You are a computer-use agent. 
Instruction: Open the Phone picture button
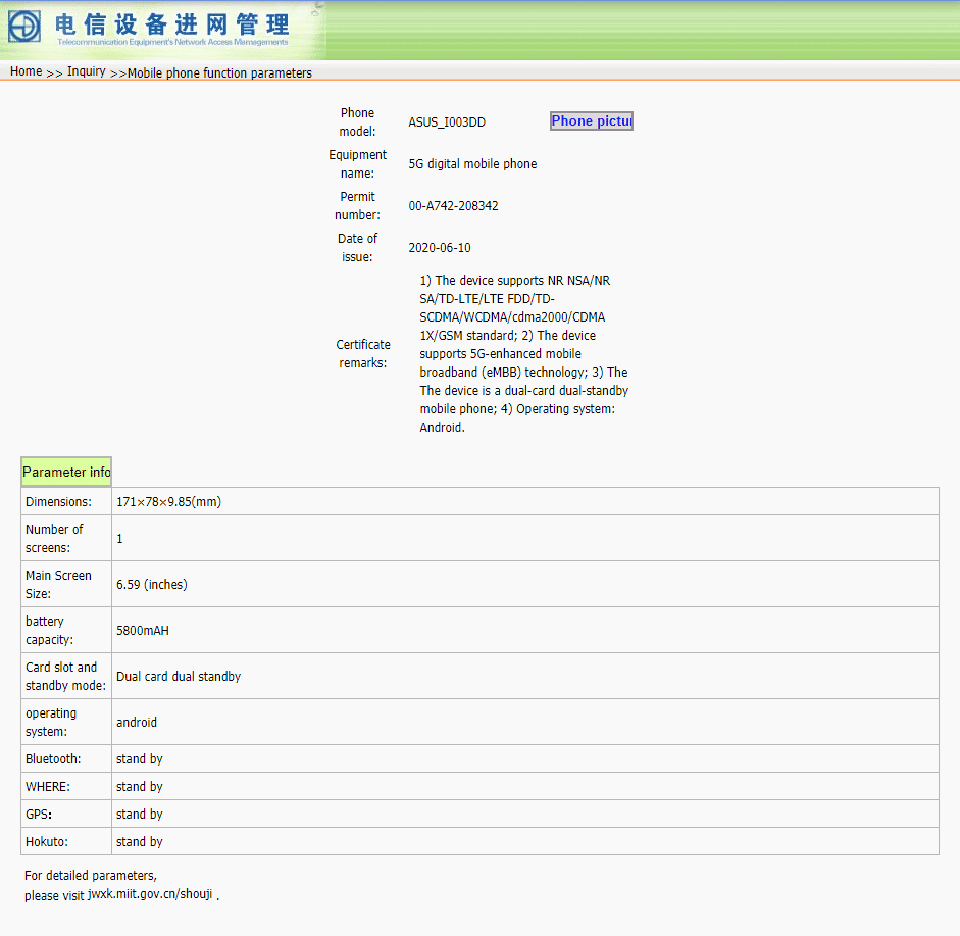point(591,121)
